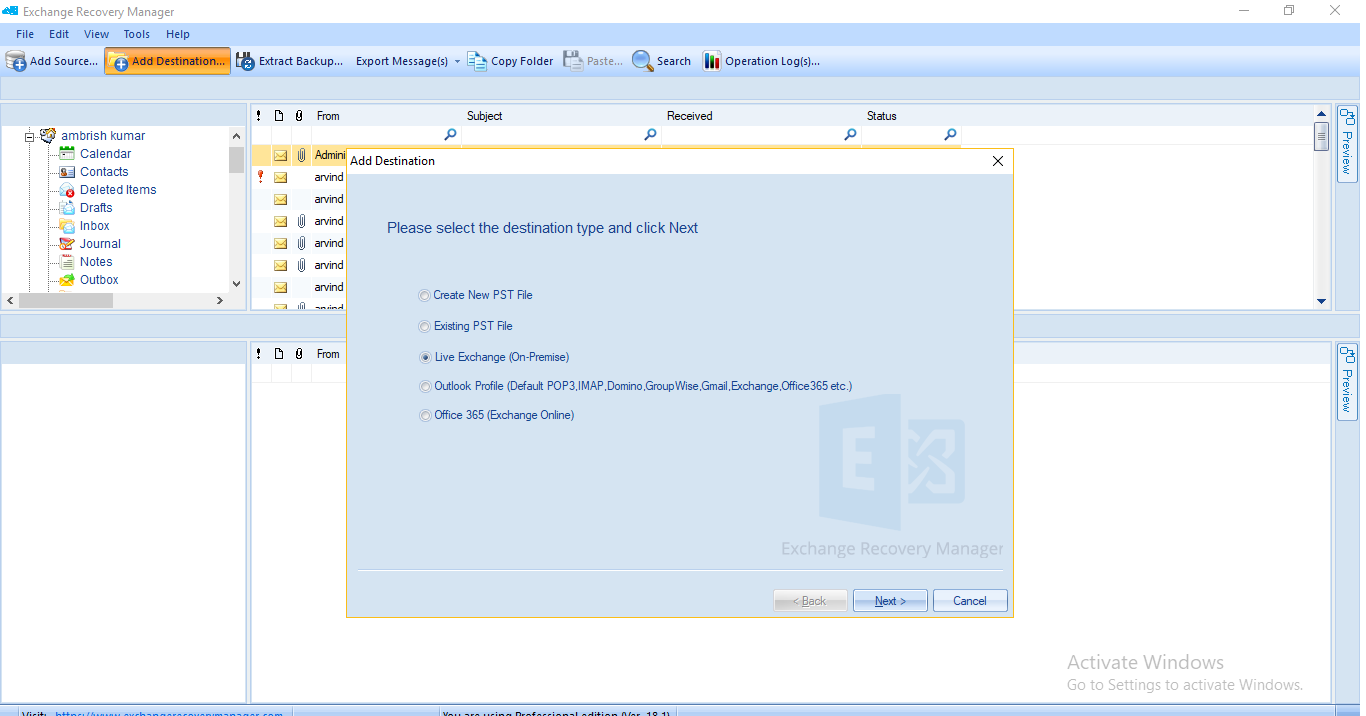Open the upper Preview side panel

point(1347,144)
